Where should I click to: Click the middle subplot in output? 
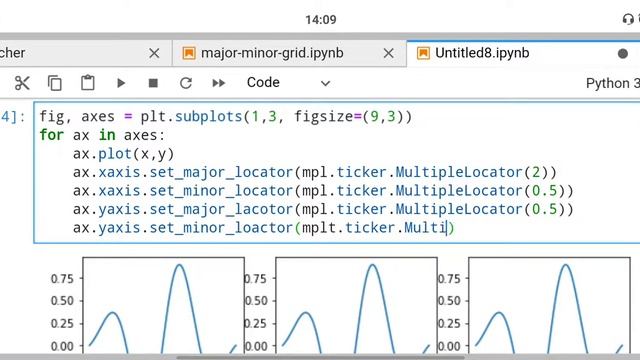pyautogui.click(x=356, y=305)
